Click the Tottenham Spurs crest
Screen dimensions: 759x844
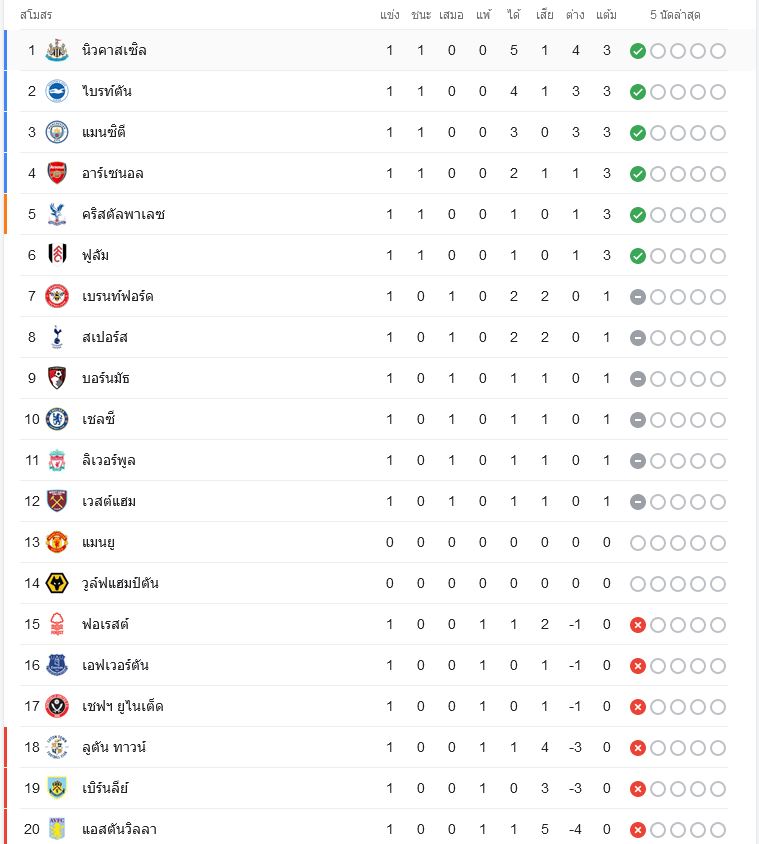coord(57,337)
